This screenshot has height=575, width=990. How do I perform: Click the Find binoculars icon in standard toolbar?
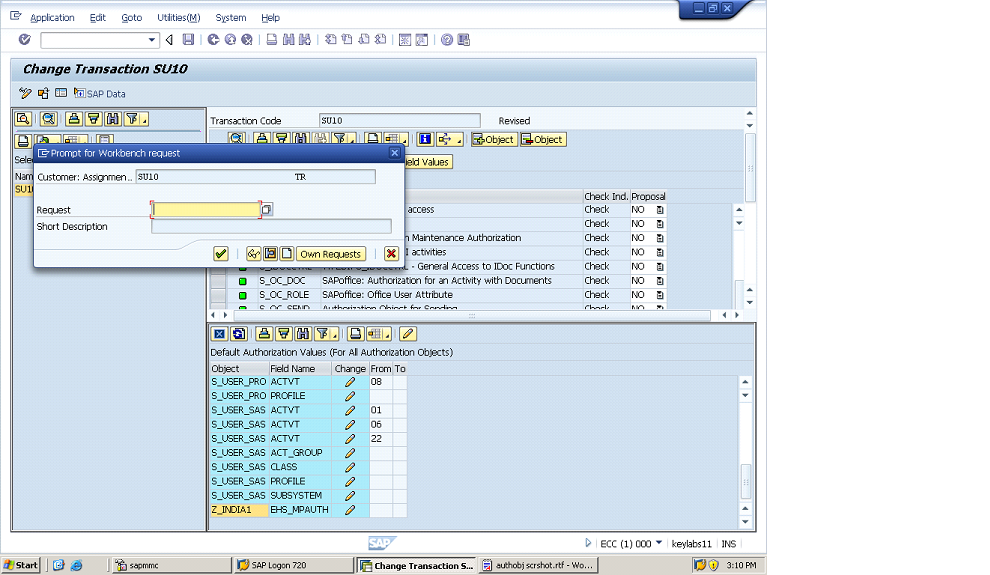(289, 40)
